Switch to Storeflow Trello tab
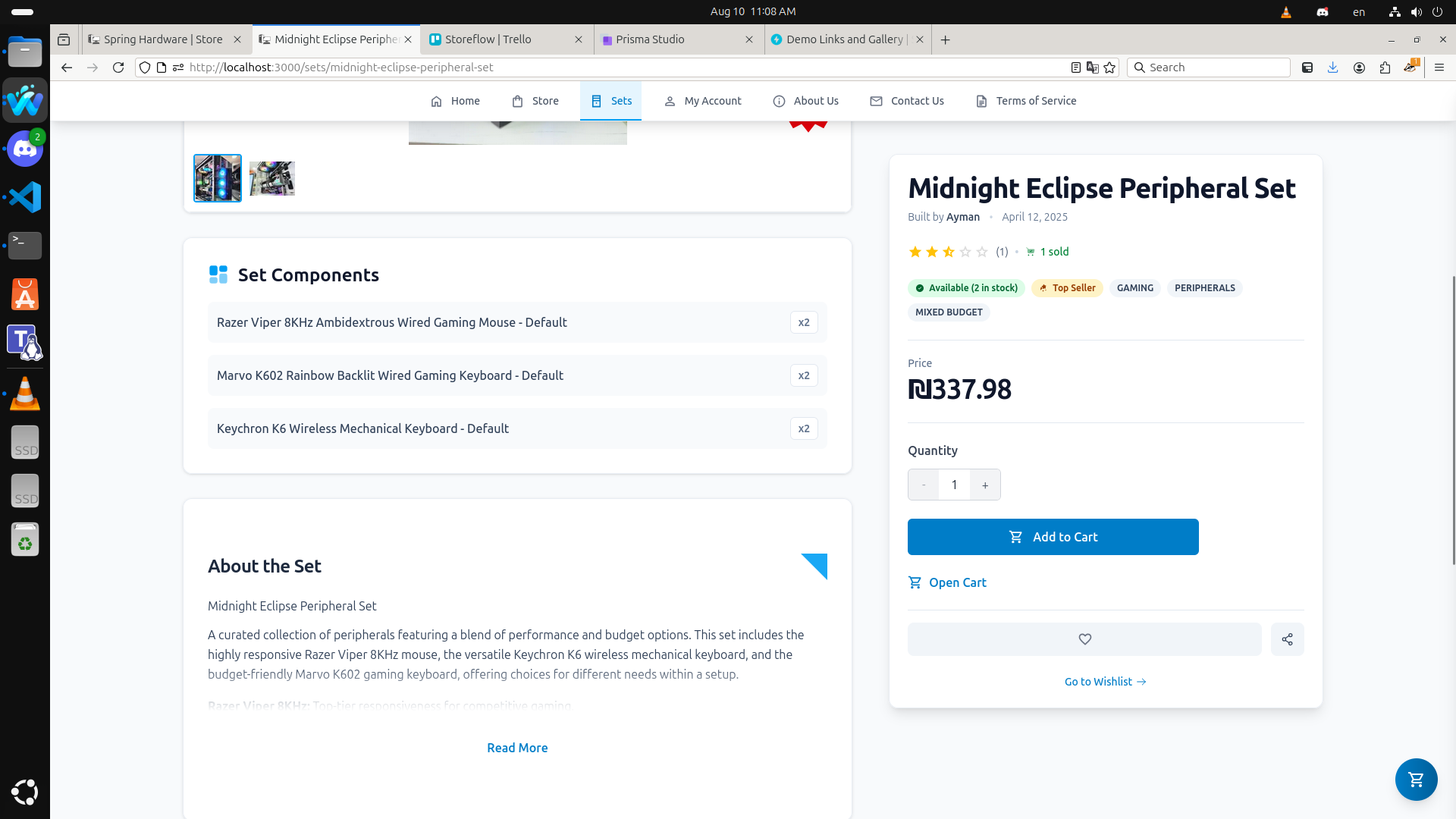 [507, 39]
